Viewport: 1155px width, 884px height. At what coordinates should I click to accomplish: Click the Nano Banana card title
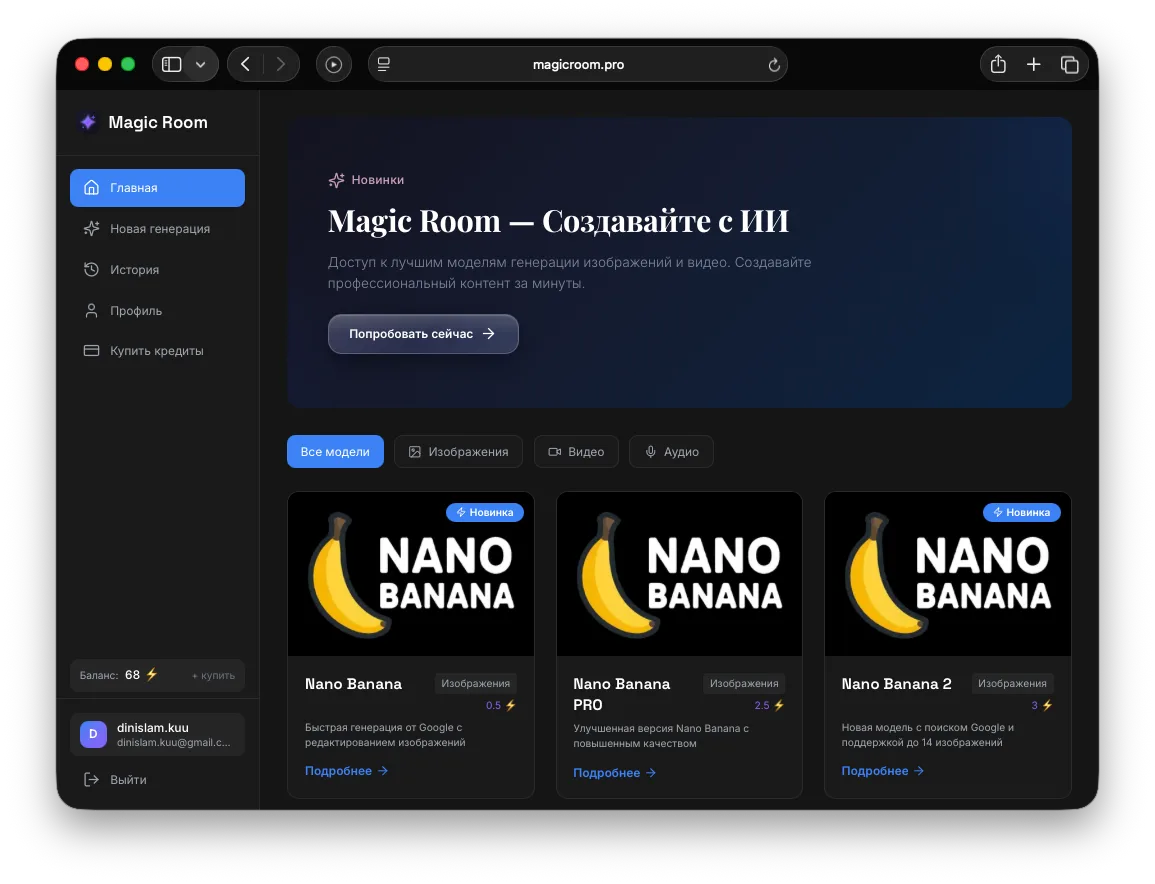[354, 684]
